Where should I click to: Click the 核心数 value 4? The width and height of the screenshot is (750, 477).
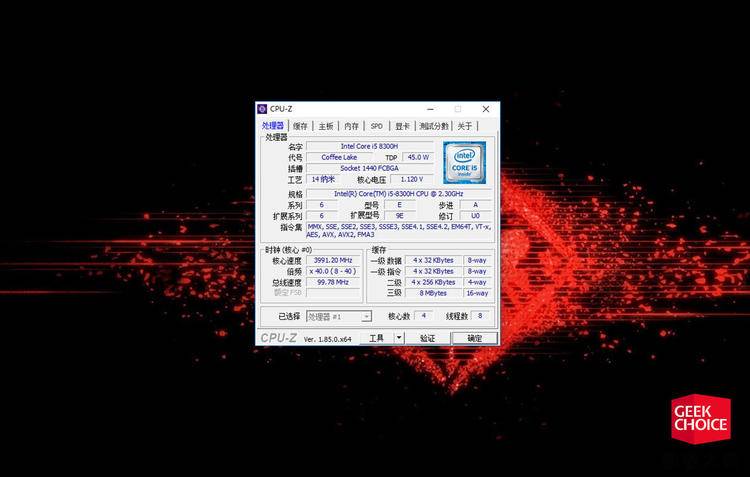[x=423, y=316]
